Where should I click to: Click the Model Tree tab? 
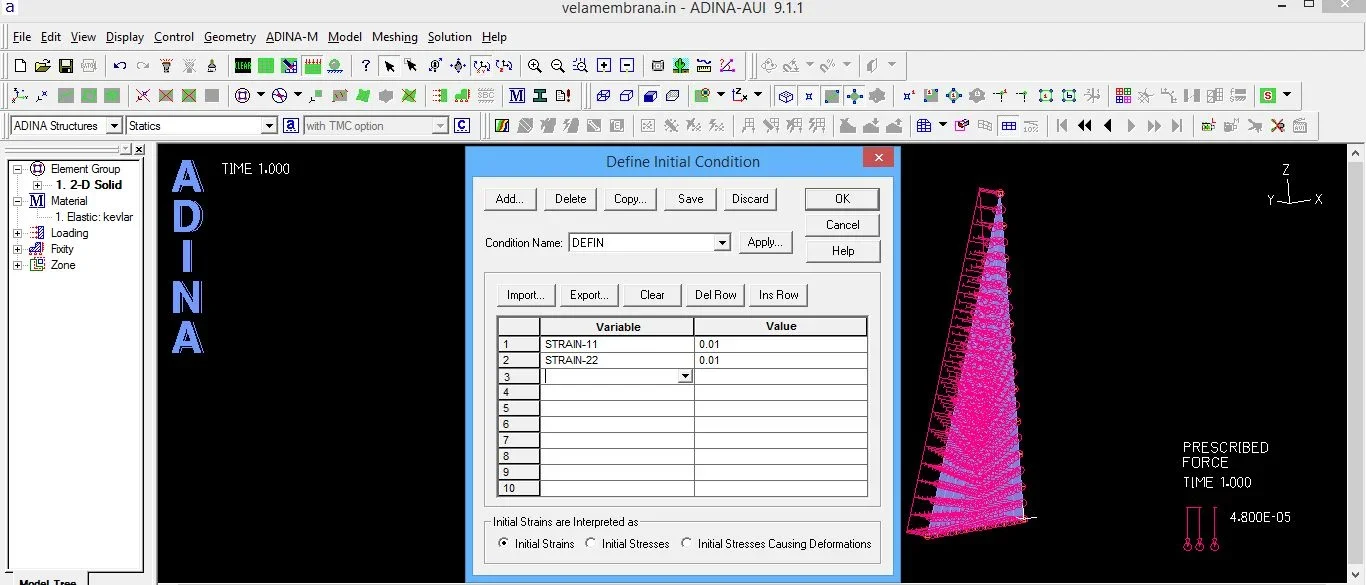point(48,582)
